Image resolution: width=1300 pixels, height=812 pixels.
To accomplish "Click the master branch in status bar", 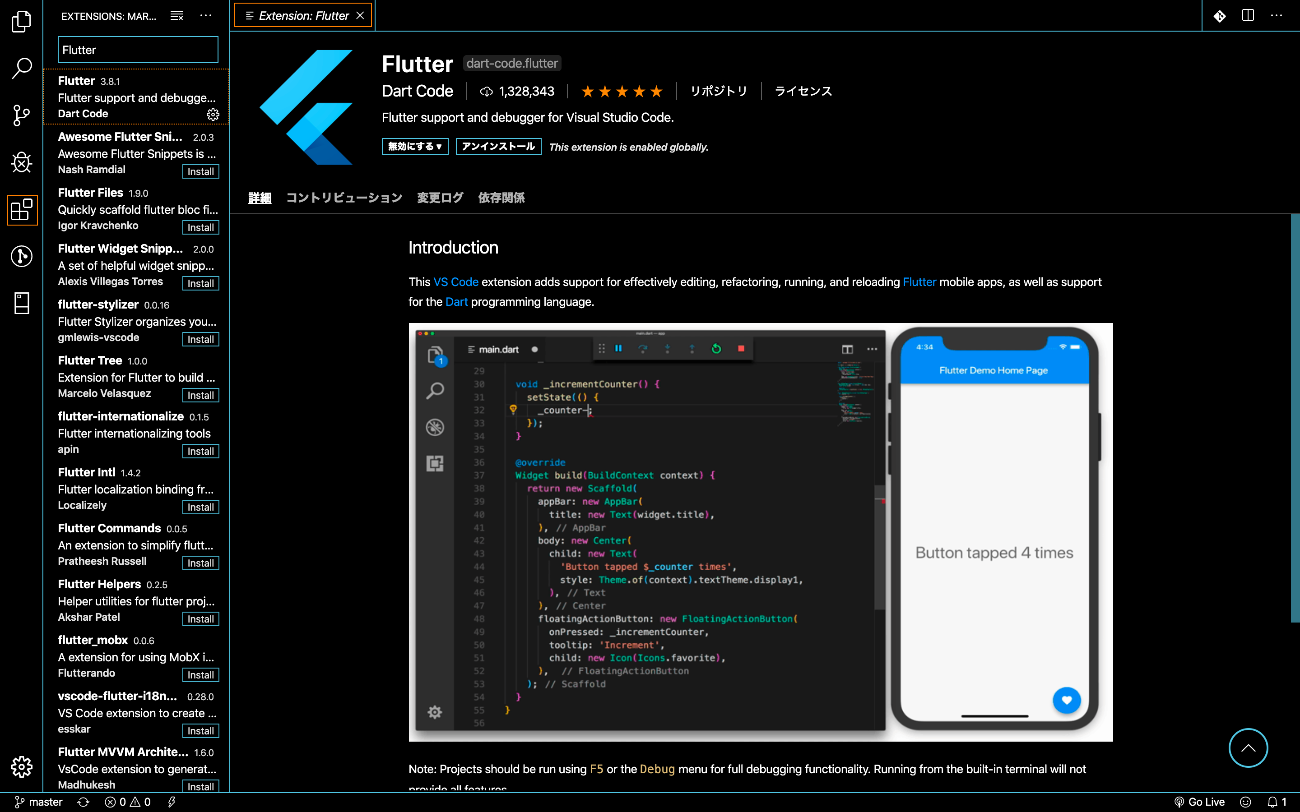I will (x=39, y=802).
